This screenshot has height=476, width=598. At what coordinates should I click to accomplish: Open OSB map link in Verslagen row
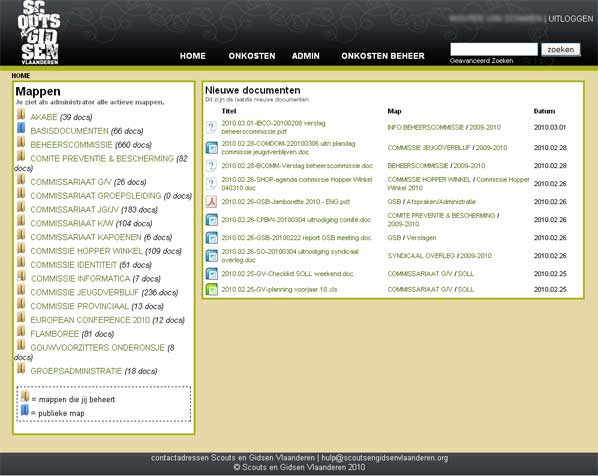pyautogui.click(x=394, y=238)
